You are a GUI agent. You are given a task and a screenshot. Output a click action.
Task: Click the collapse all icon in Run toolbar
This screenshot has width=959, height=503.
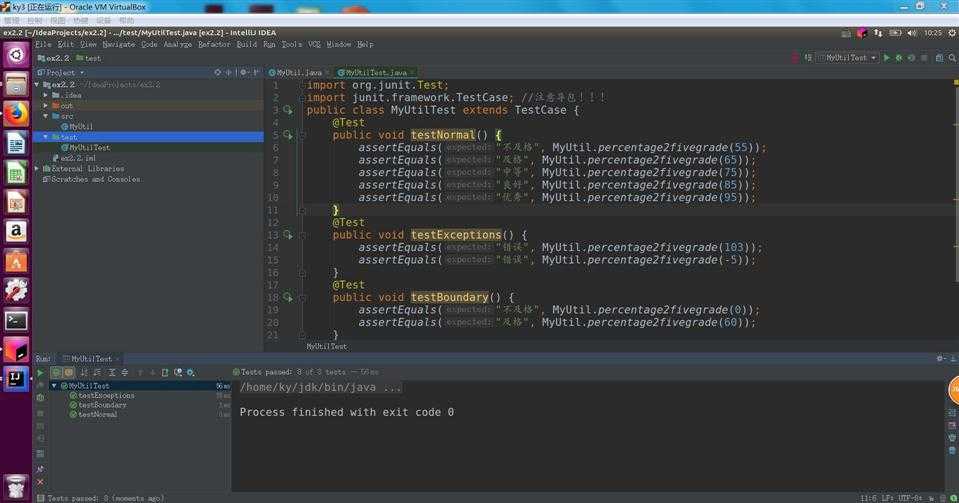(x=125, y=372)
